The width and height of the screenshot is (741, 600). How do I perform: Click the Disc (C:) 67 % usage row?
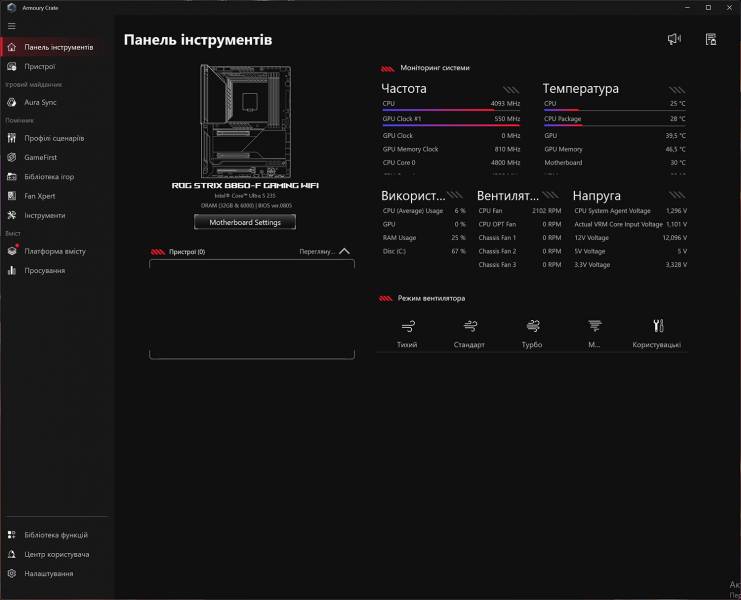click(424, 251)
